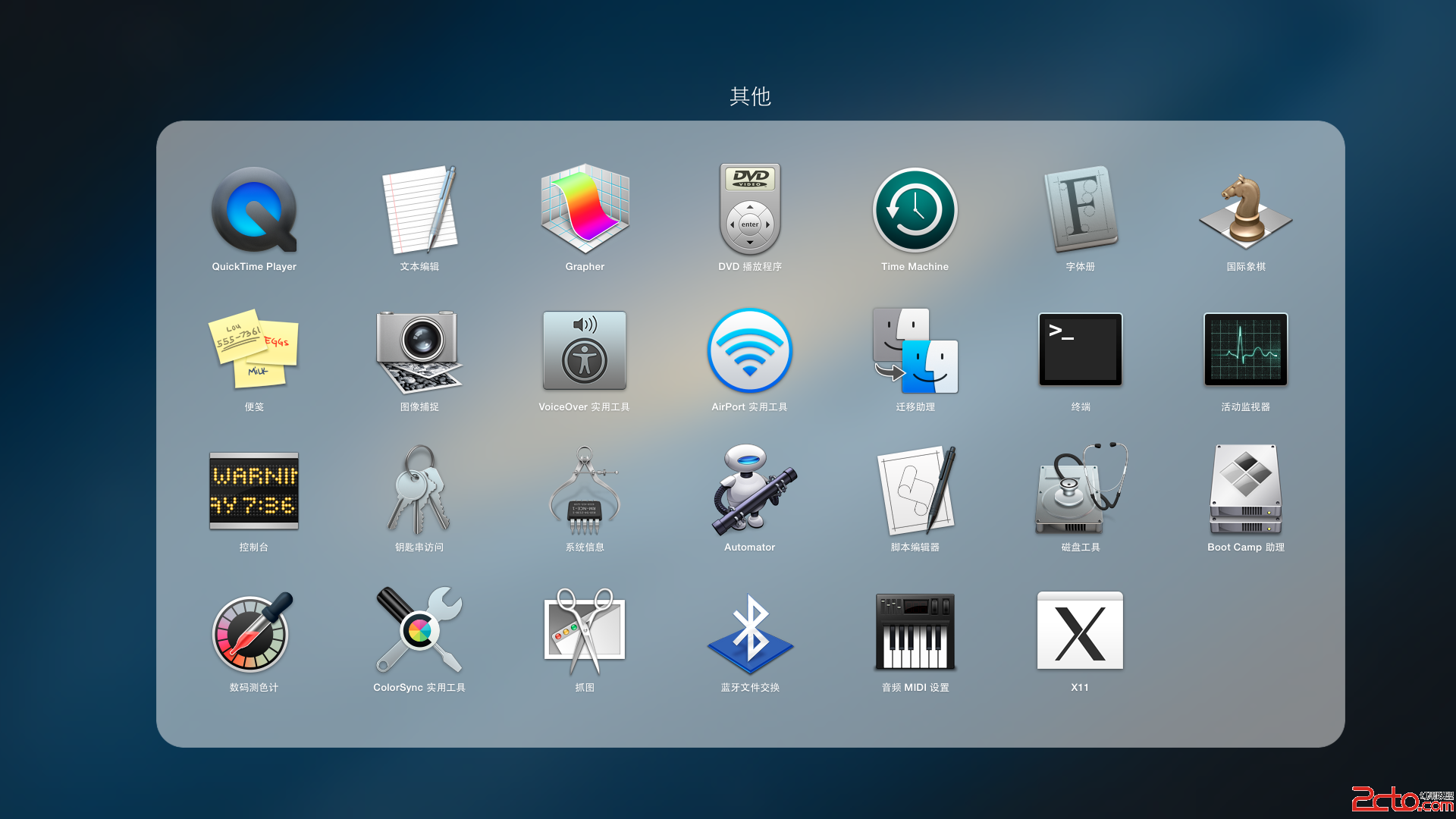1456x819 pixels.
Task: Open Bluetooth File Exchange (蓝牙文件交换)
Action: (749, 631)
